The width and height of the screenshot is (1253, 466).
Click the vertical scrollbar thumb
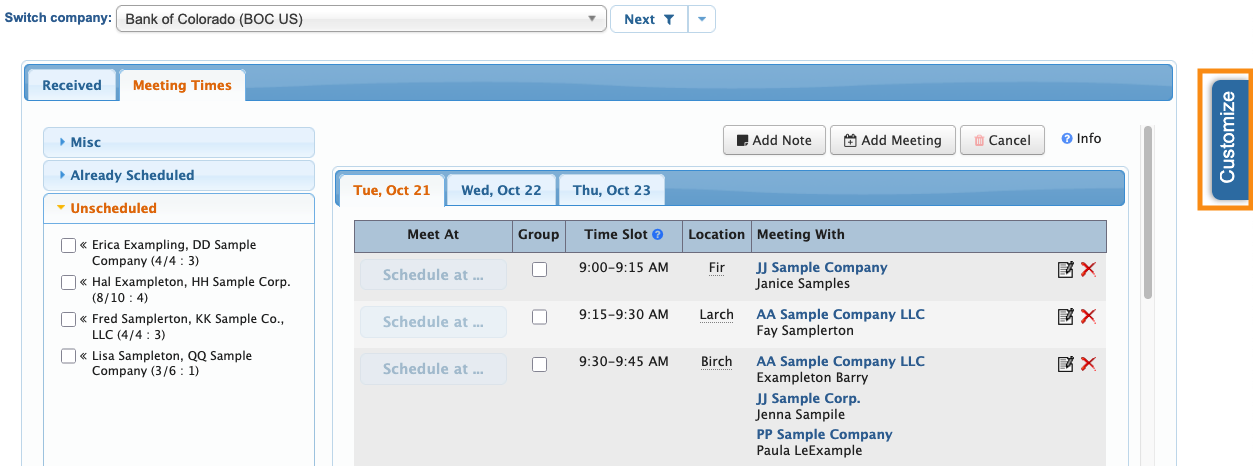click(1148, 210)
